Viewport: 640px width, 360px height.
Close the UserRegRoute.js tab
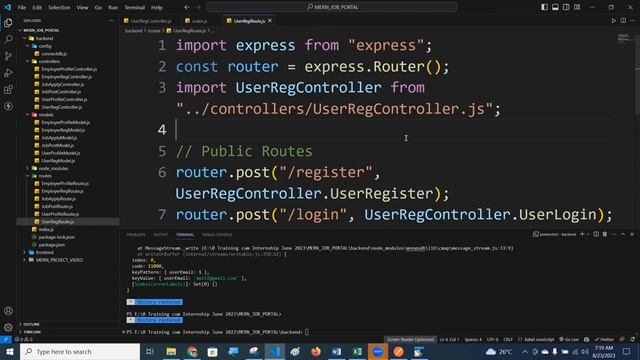[270, 20]
